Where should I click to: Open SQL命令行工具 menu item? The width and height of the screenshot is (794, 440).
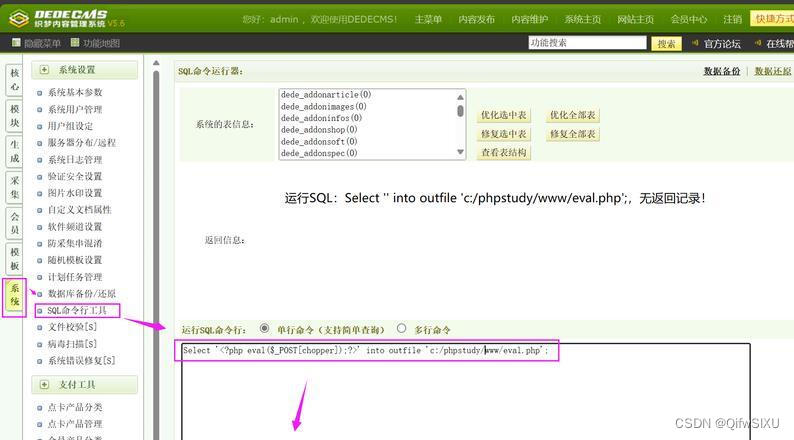77,310
